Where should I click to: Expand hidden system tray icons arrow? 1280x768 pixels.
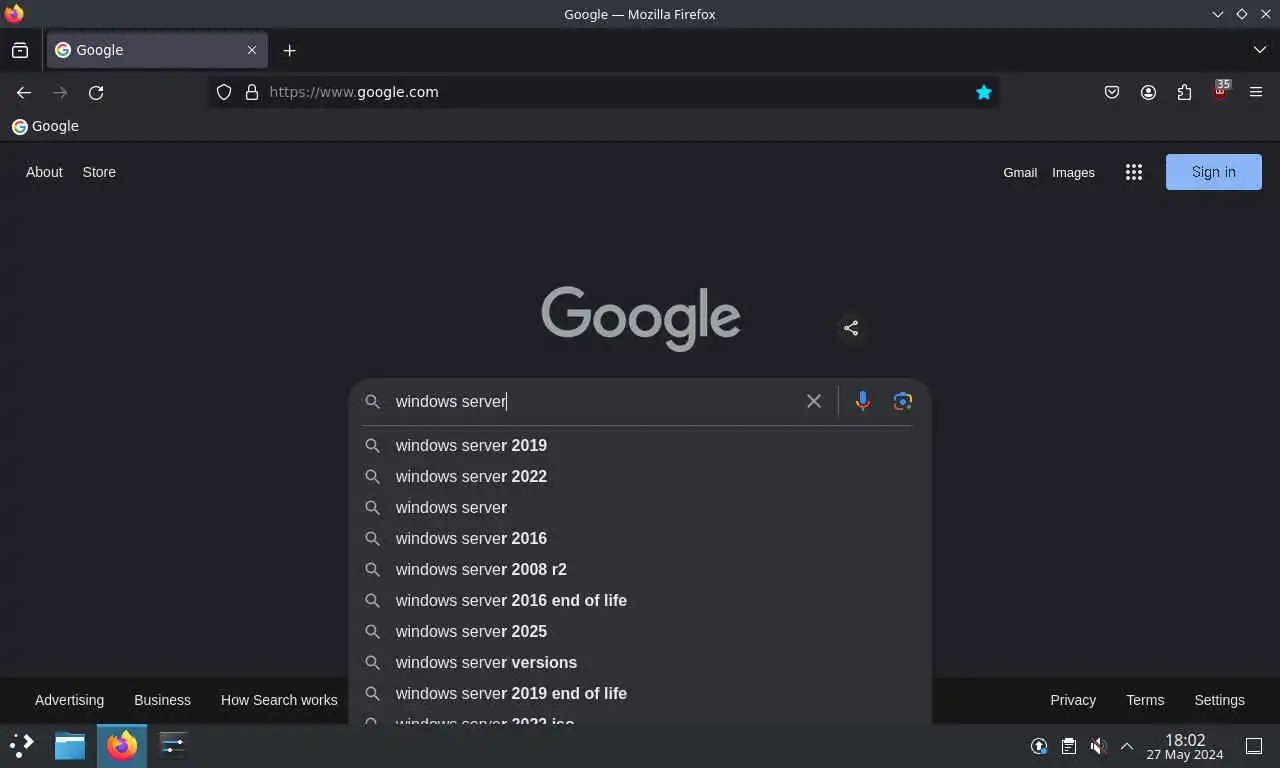coord(1126,746)
